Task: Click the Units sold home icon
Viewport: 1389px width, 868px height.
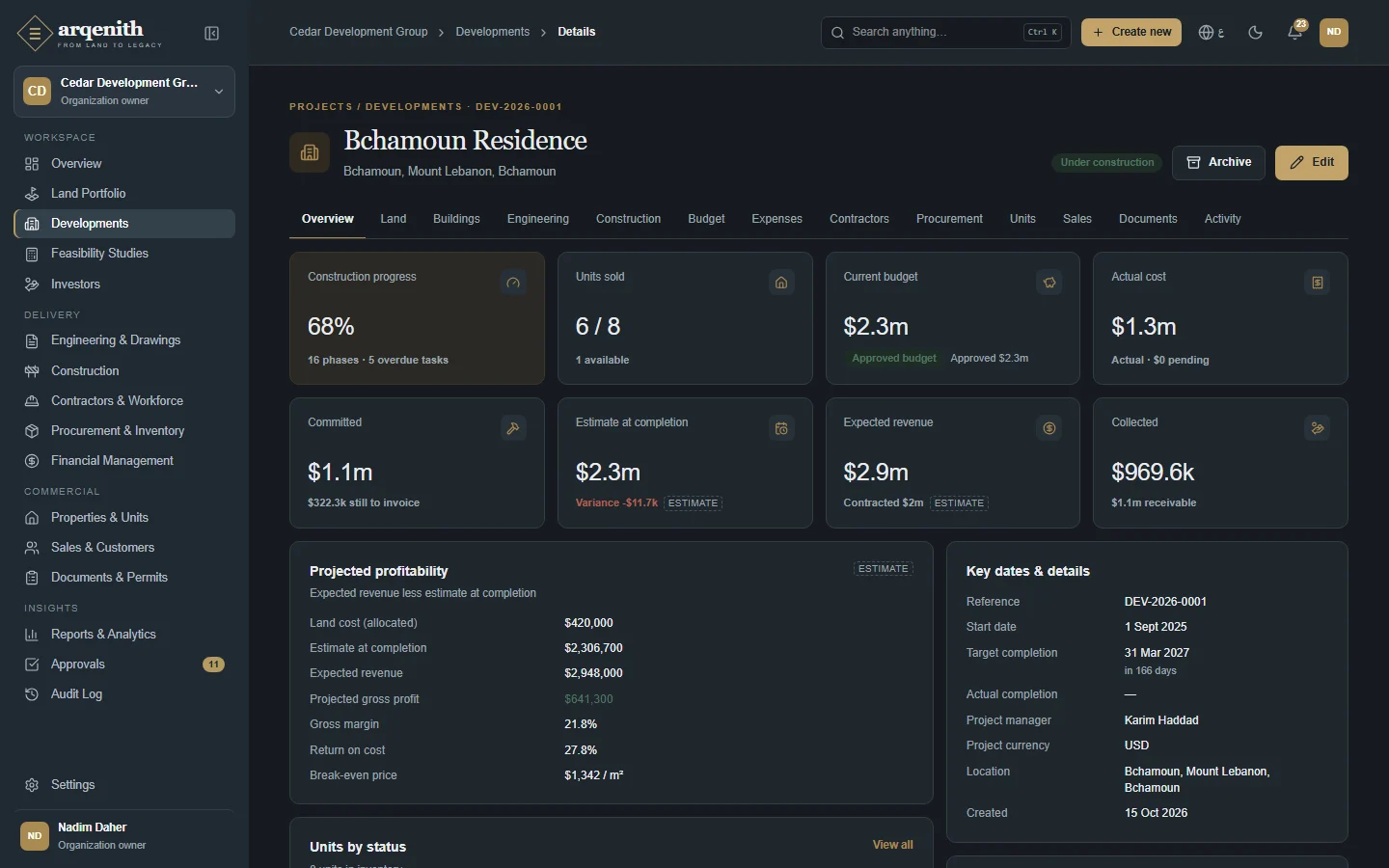Action: (781, 283)
